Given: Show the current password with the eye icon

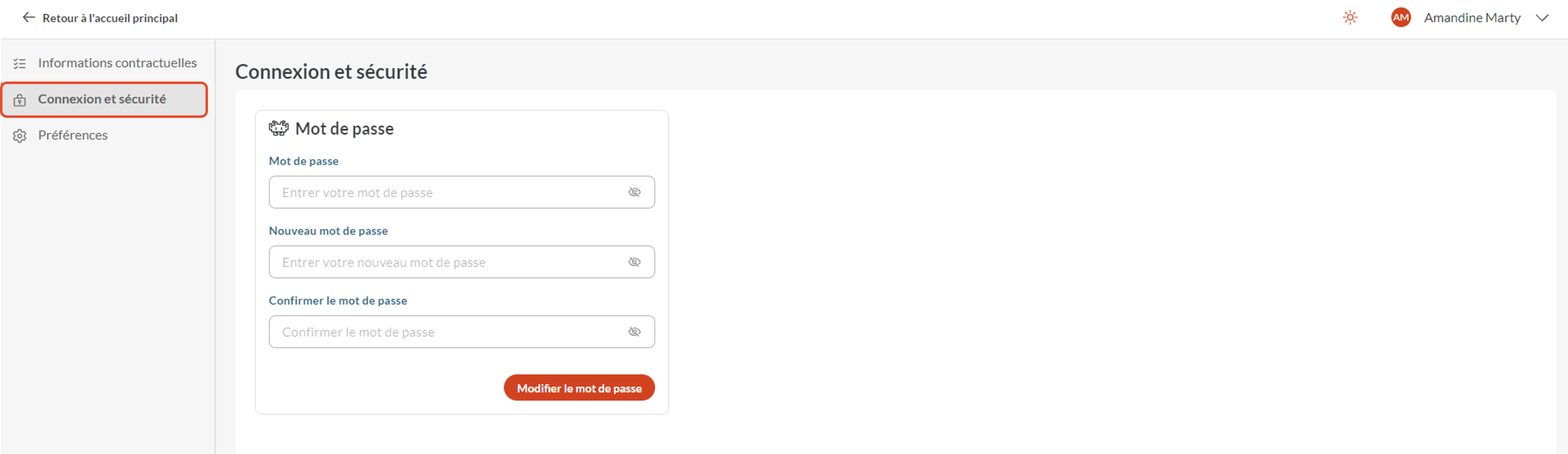Looking at the screenshot, I should tap(634, 192).
